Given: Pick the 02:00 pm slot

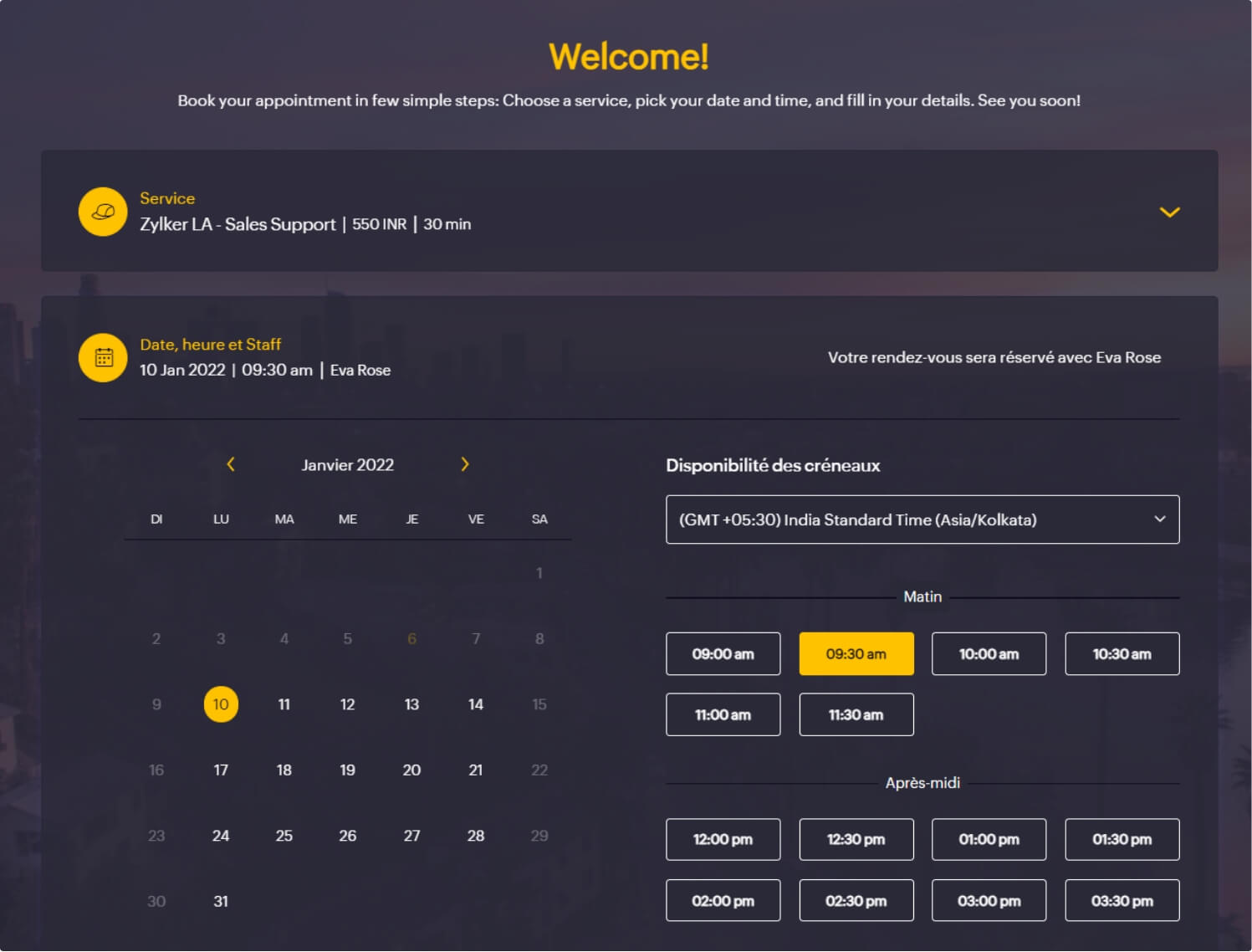Looking at the screenshot, I should tap(723, 901).
